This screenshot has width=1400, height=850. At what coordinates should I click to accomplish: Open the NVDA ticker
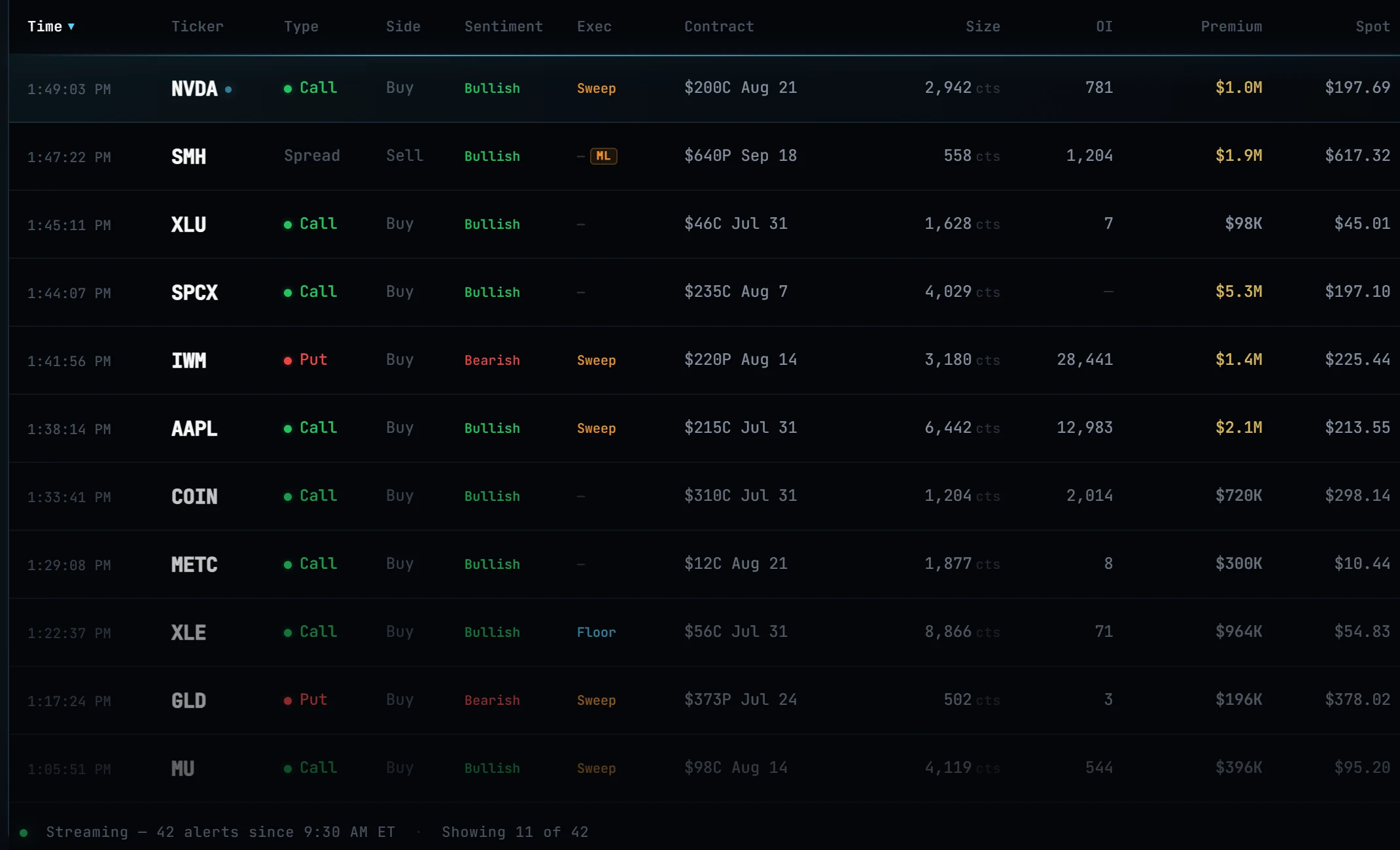tap(194, 89)
